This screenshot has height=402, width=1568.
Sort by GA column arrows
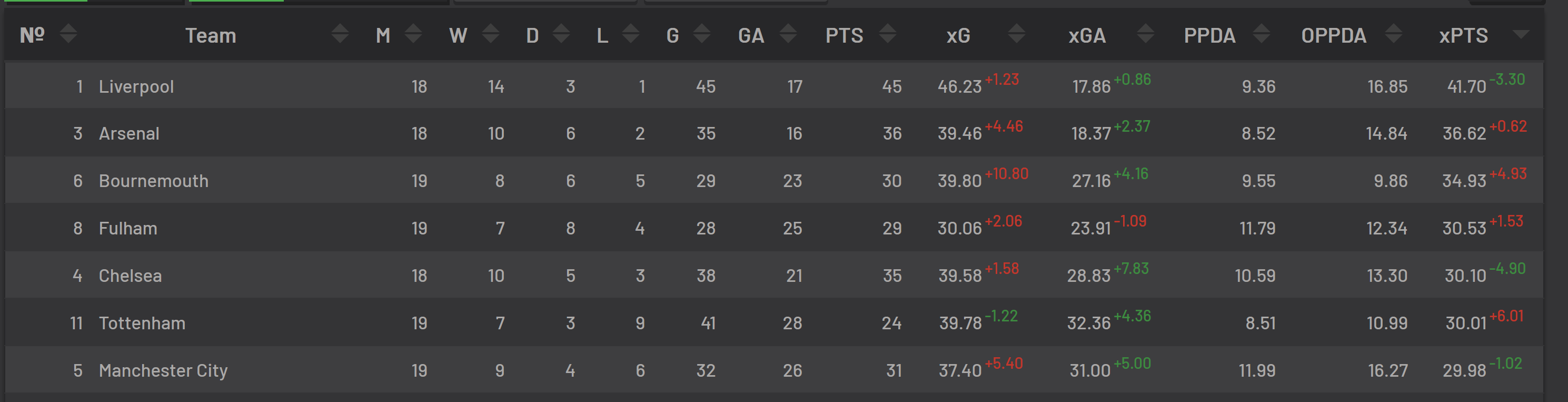788,34
